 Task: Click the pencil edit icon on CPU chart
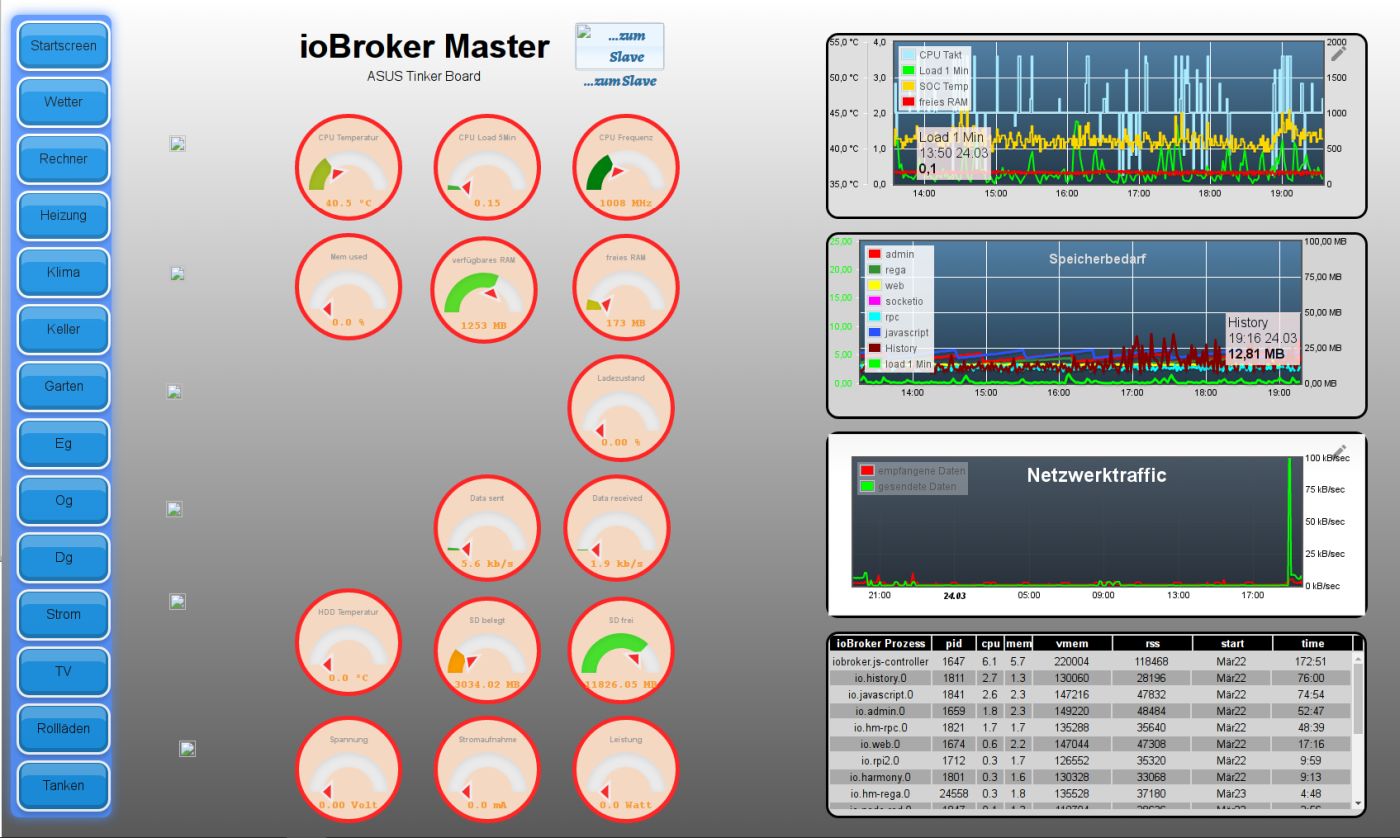click(1339, 53)
